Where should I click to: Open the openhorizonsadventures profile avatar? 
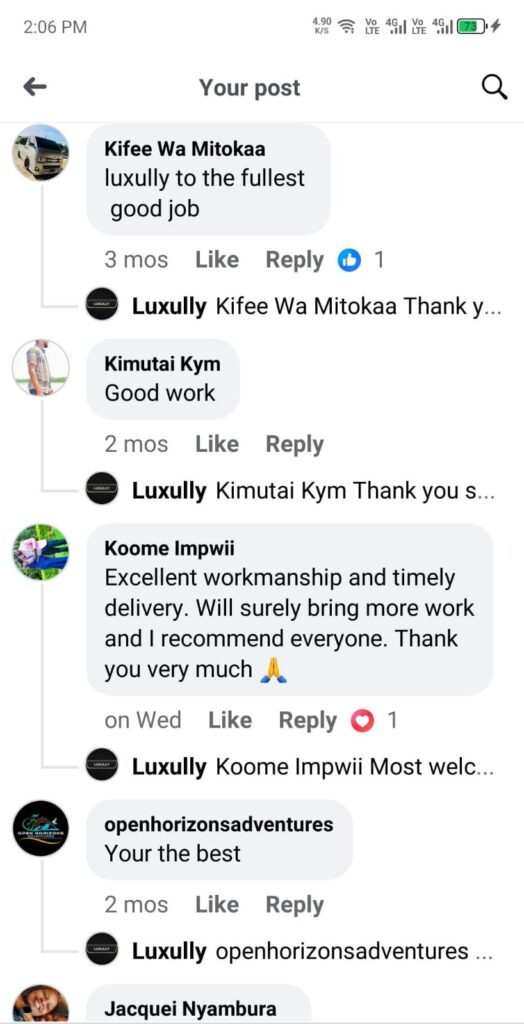point(41,828)
